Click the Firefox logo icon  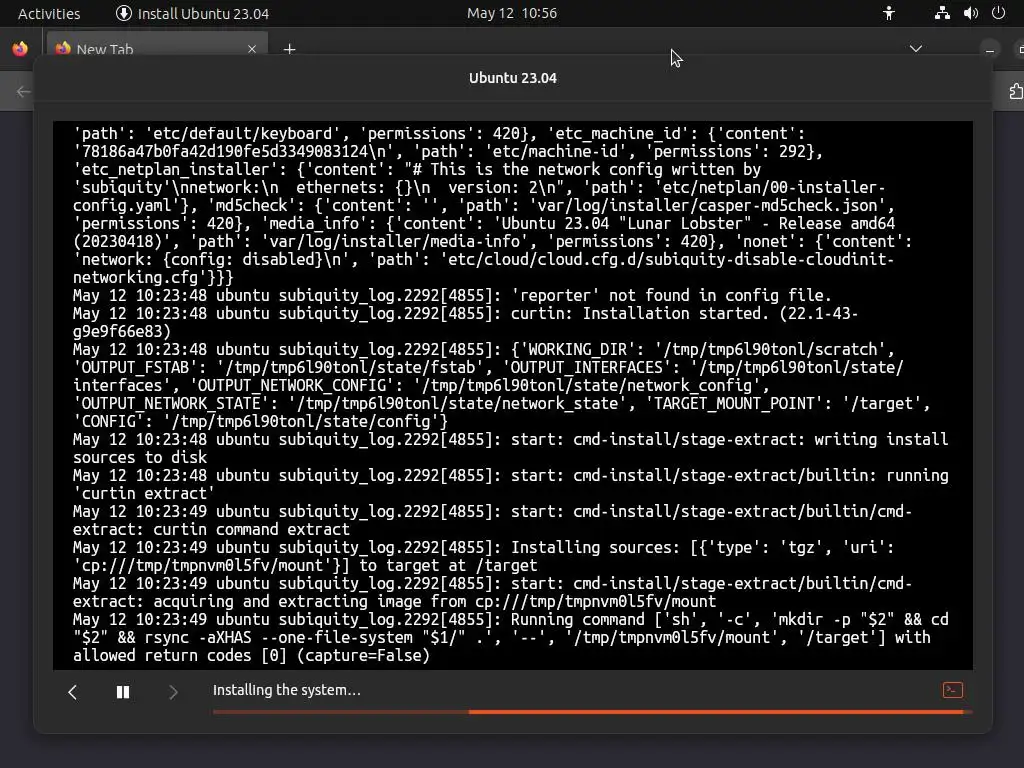(x=20, y=49)
